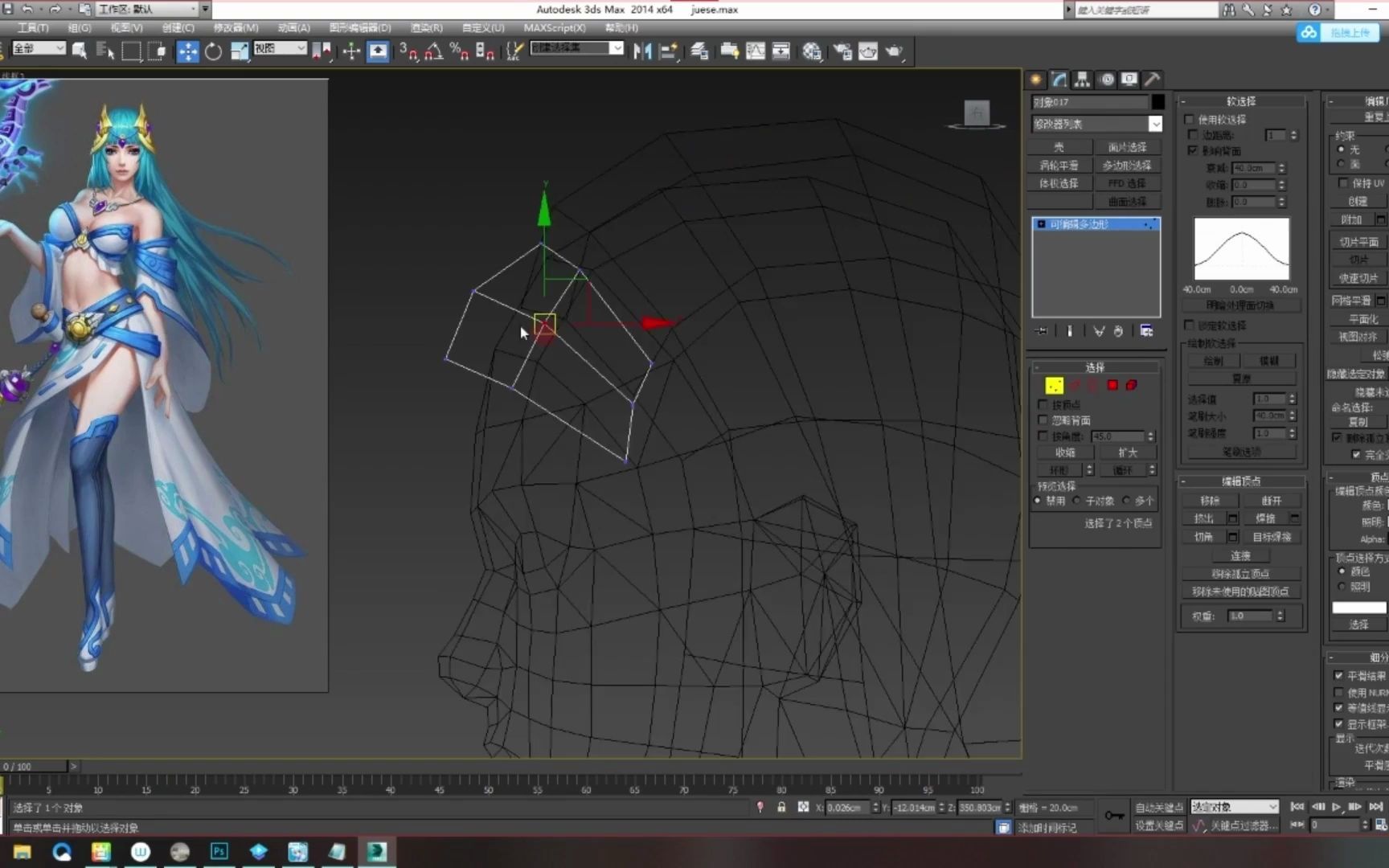Viewport: 1389px width, 868px height.
Task: Activate the Rotate tool
Action: pyautogui.click(x=213, y=50)
